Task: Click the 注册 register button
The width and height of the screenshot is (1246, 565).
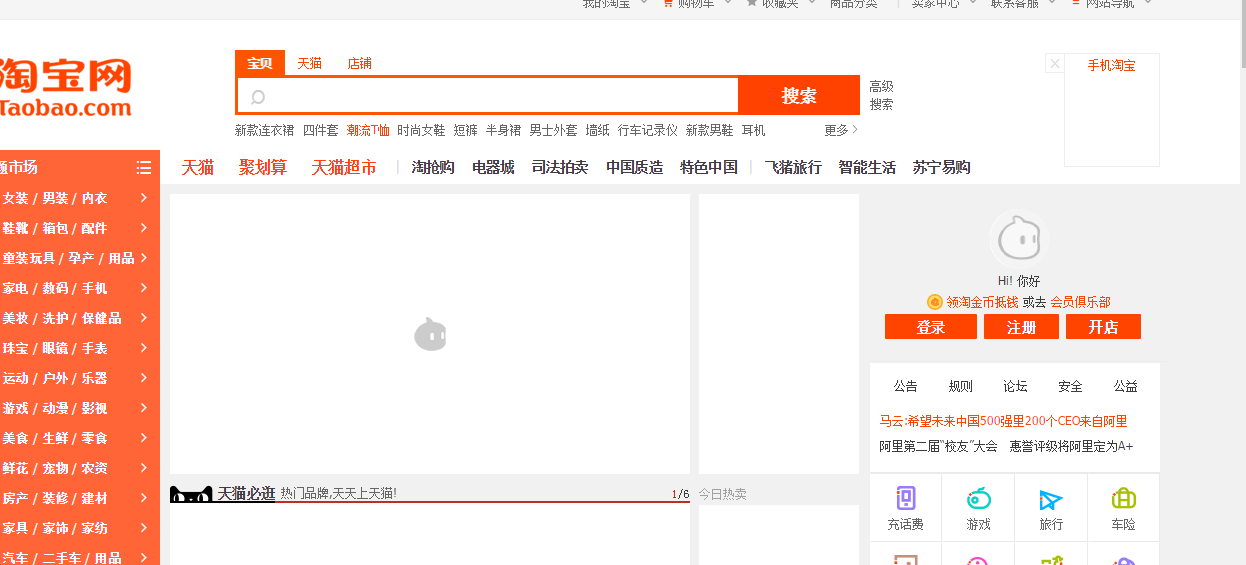Action: pos(1021,327)
